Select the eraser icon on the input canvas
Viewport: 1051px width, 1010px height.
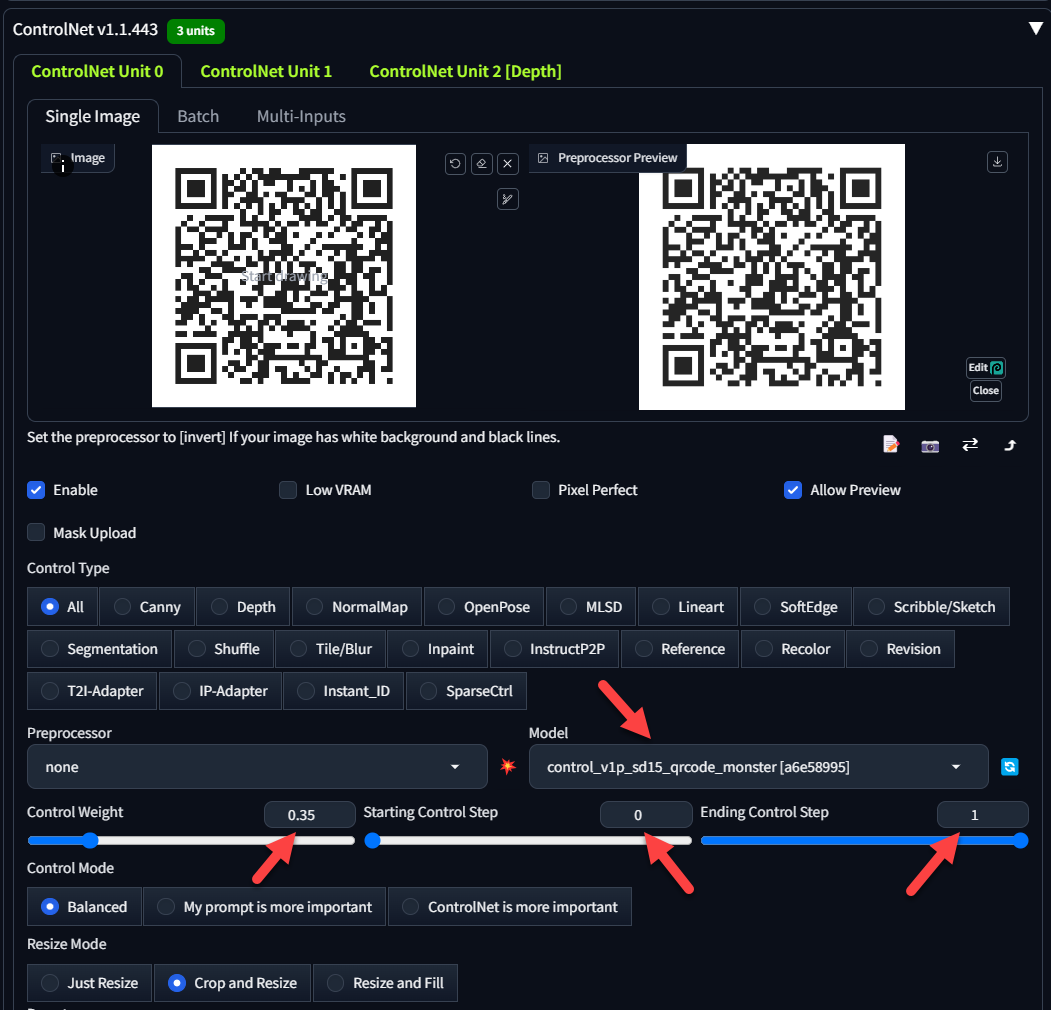[481, 164]
